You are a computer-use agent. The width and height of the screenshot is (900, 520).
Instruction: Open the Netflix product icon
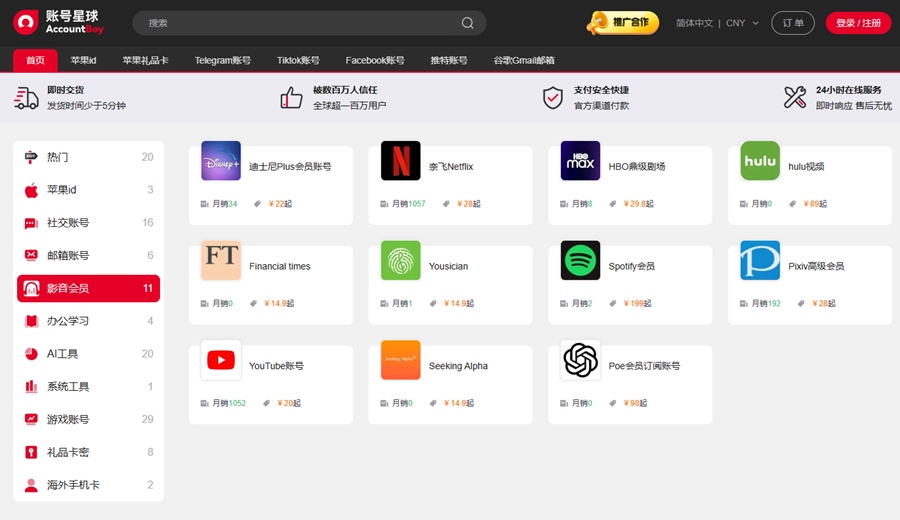[x=401, y=161]
